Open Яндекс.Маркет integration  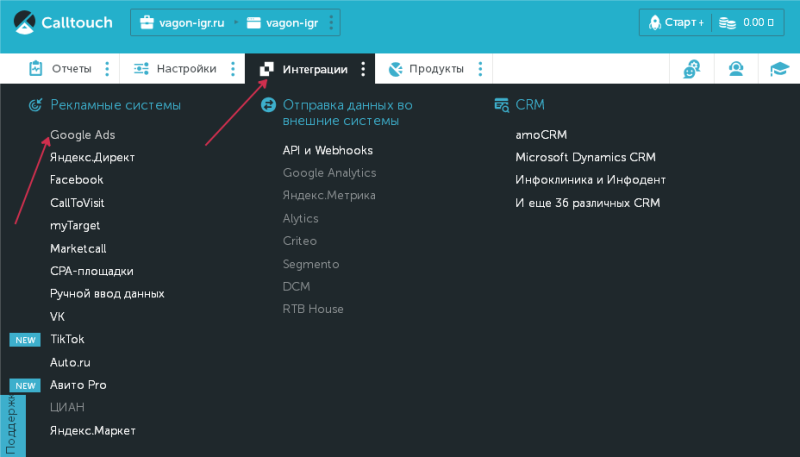pyautogui.click(x=93, y=430)
